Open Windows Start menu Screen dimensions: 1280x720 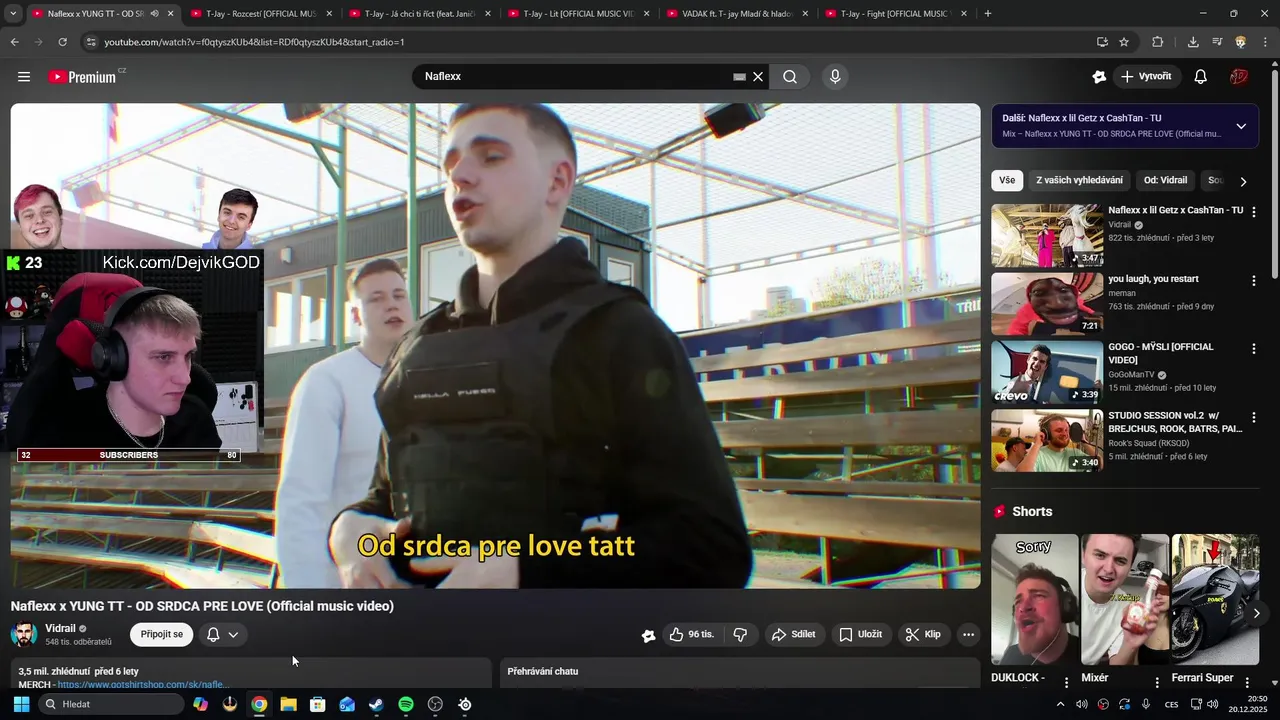21,705
